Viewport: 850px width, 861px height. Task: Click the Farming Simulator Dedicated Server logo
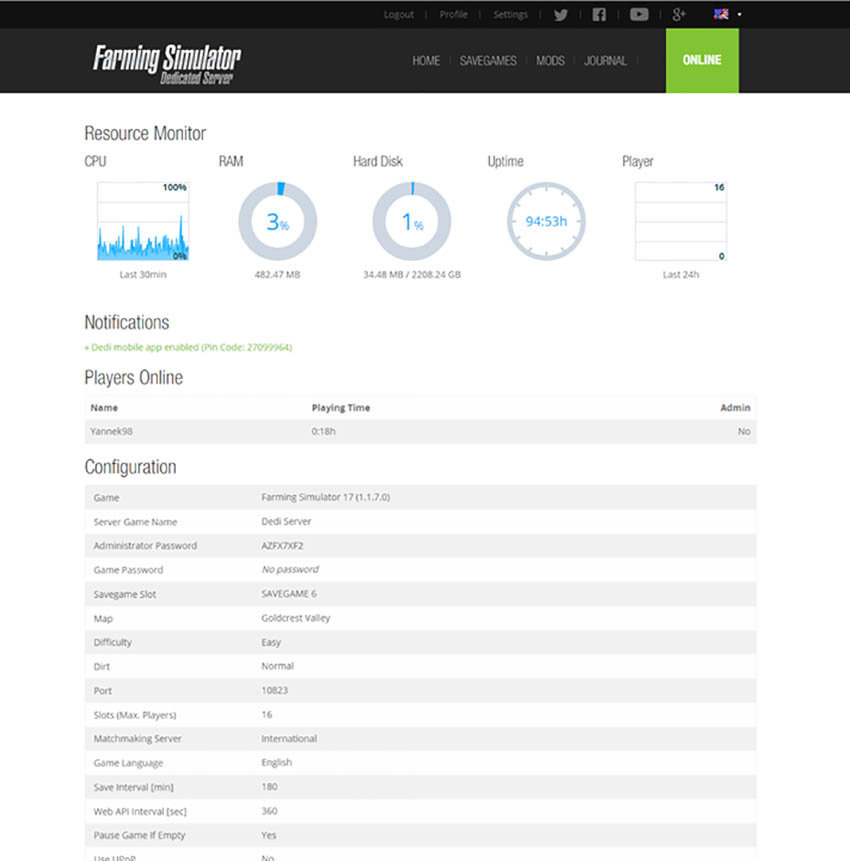pyautogui.click(x=167, y=64)
